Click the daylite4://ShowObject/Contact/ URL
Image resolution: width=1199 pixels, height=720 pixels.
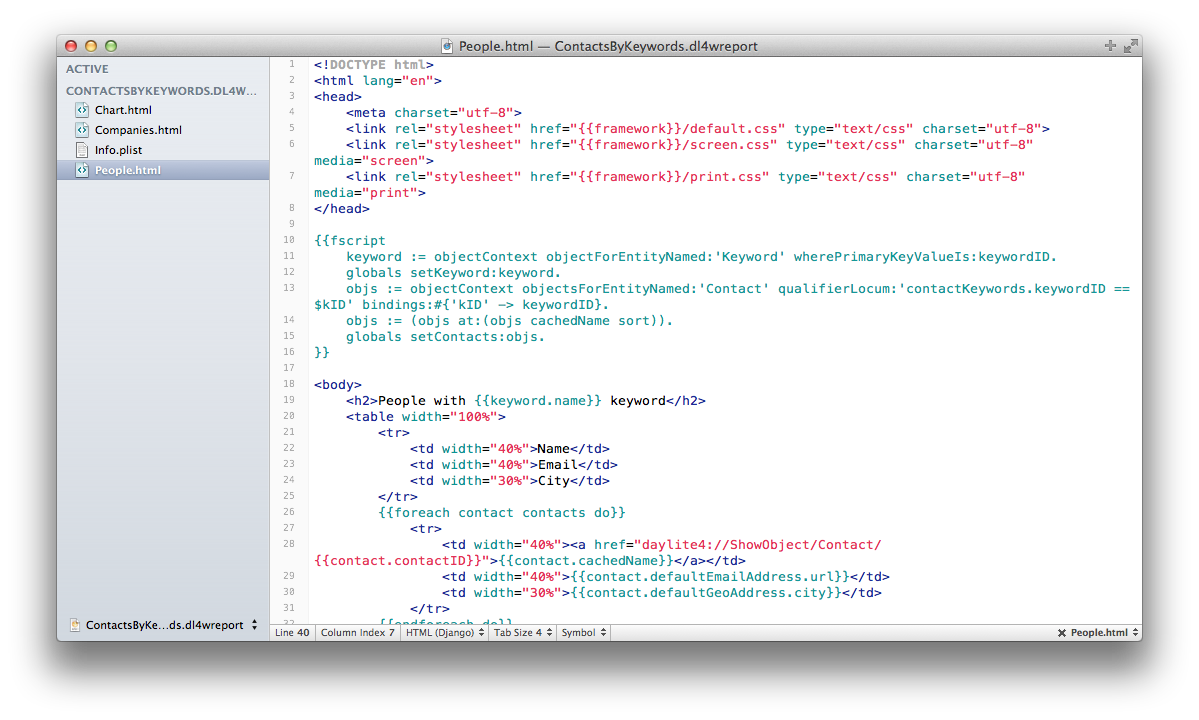point(762,545)
